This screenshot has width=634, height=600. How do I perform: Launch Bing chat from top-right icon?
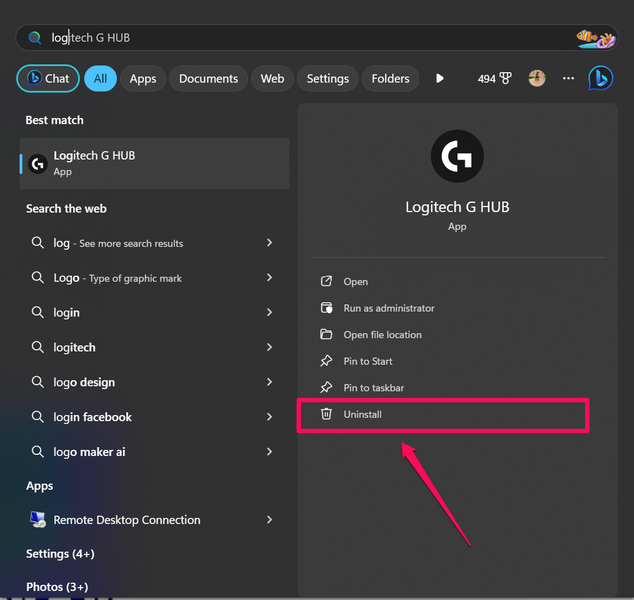click(600, 78)
